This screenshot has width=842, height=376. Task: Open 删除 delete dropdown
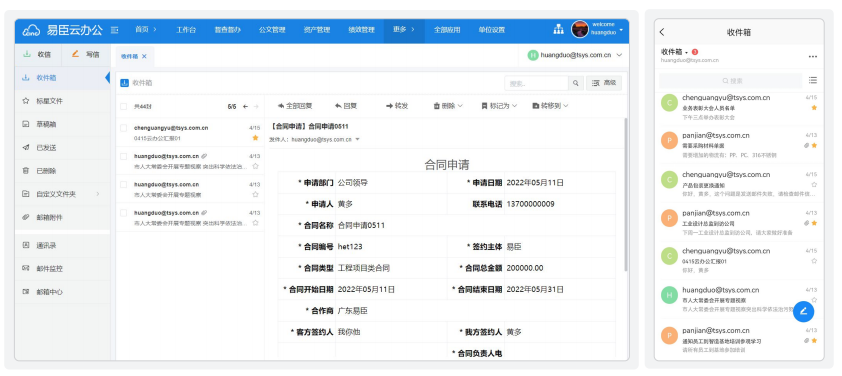click(448, 106)
